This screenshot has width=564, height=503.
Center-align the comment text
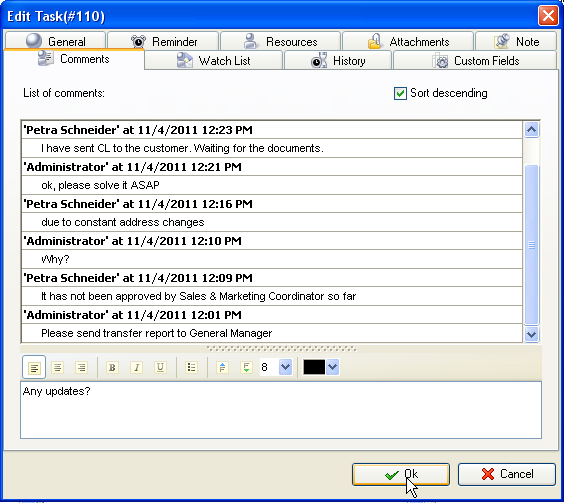[x=58, y=367]
